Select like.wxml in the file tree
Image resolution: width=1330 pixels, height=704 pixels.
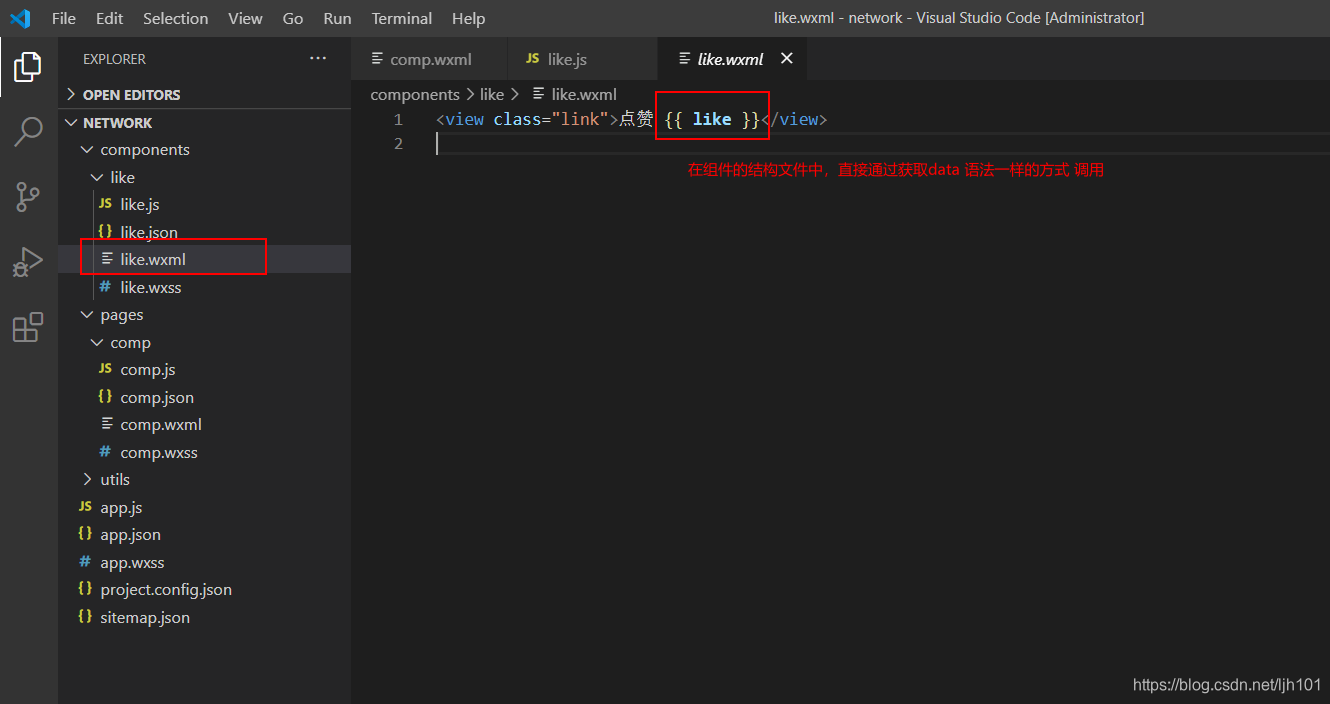tap(204, 259)
